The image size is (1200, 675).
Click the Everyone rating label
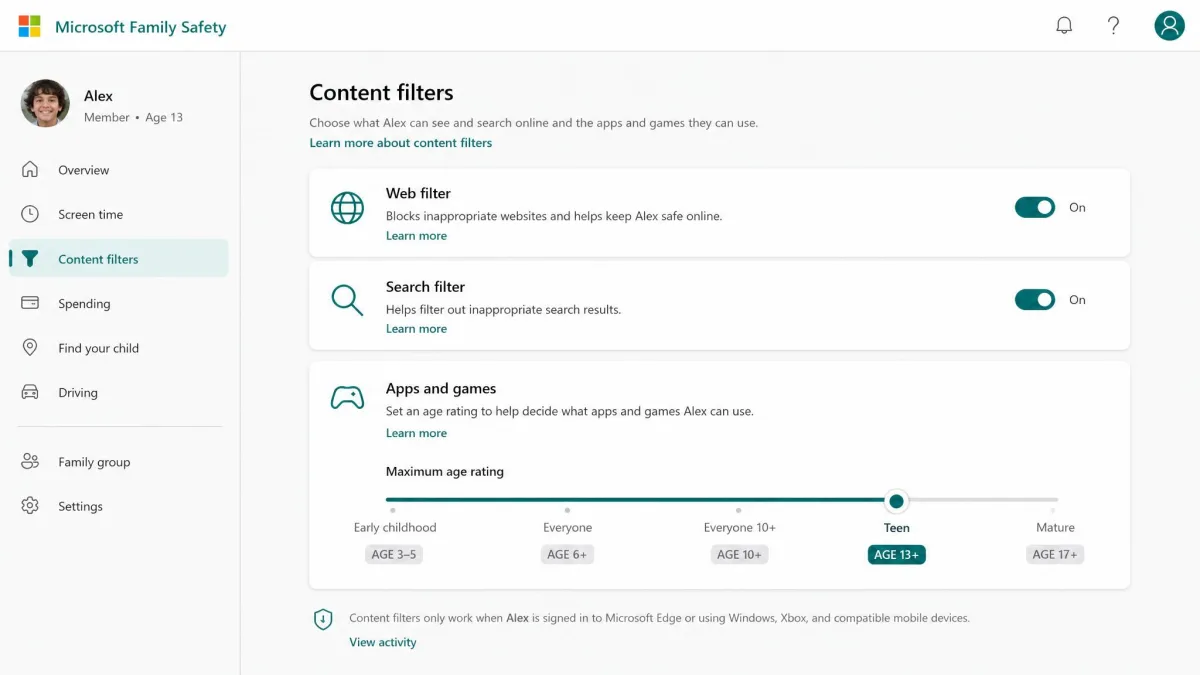pos(567,527)
